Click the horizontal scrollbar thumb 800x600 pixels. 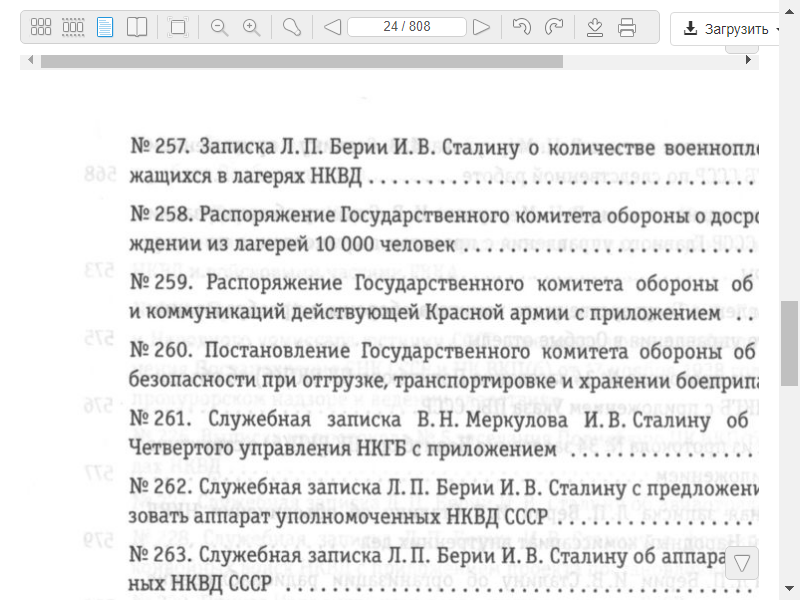coord(302,62)
